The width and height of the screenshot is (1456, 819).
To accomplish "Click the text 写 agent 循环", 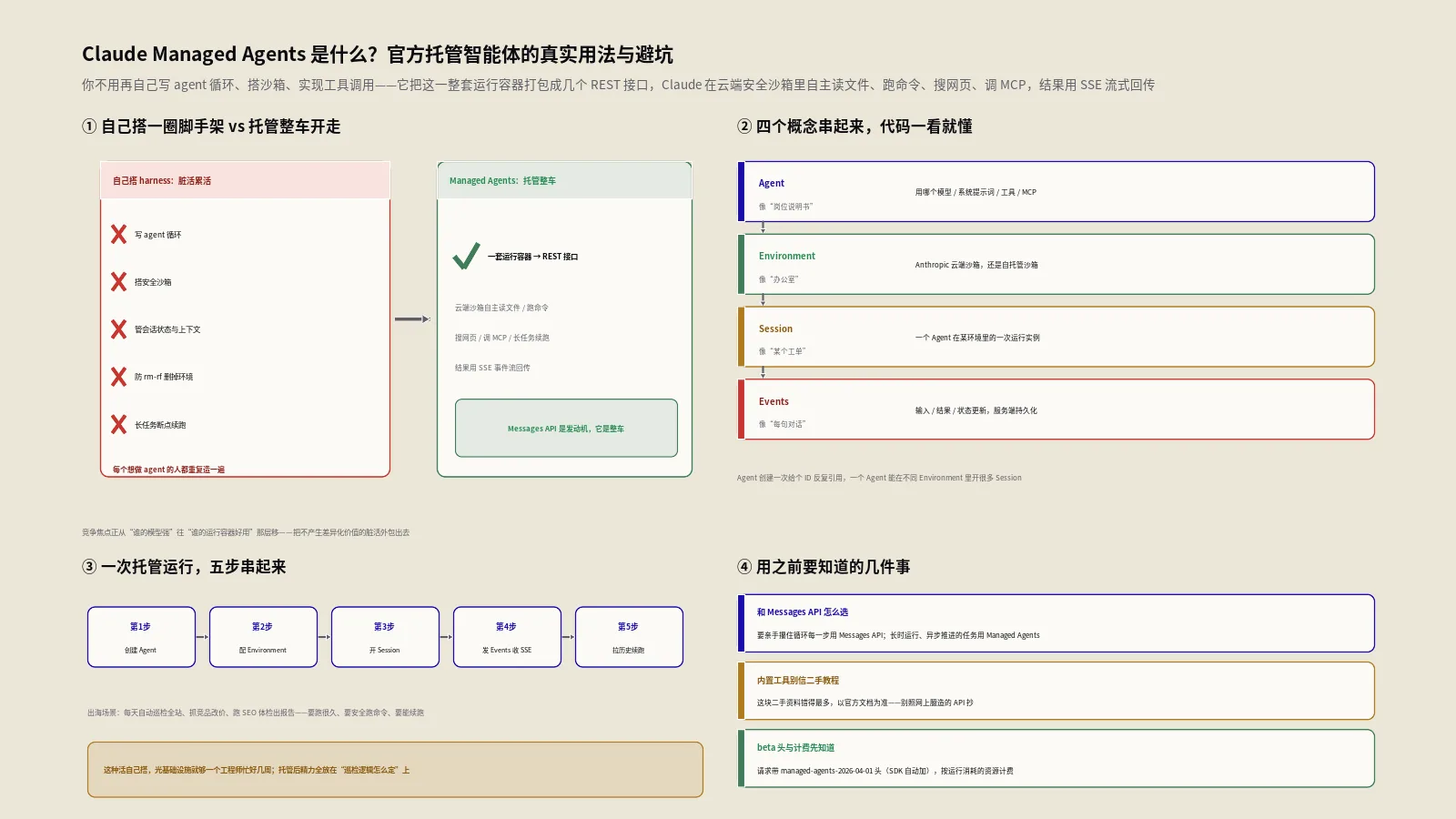I will coord(157,235).
